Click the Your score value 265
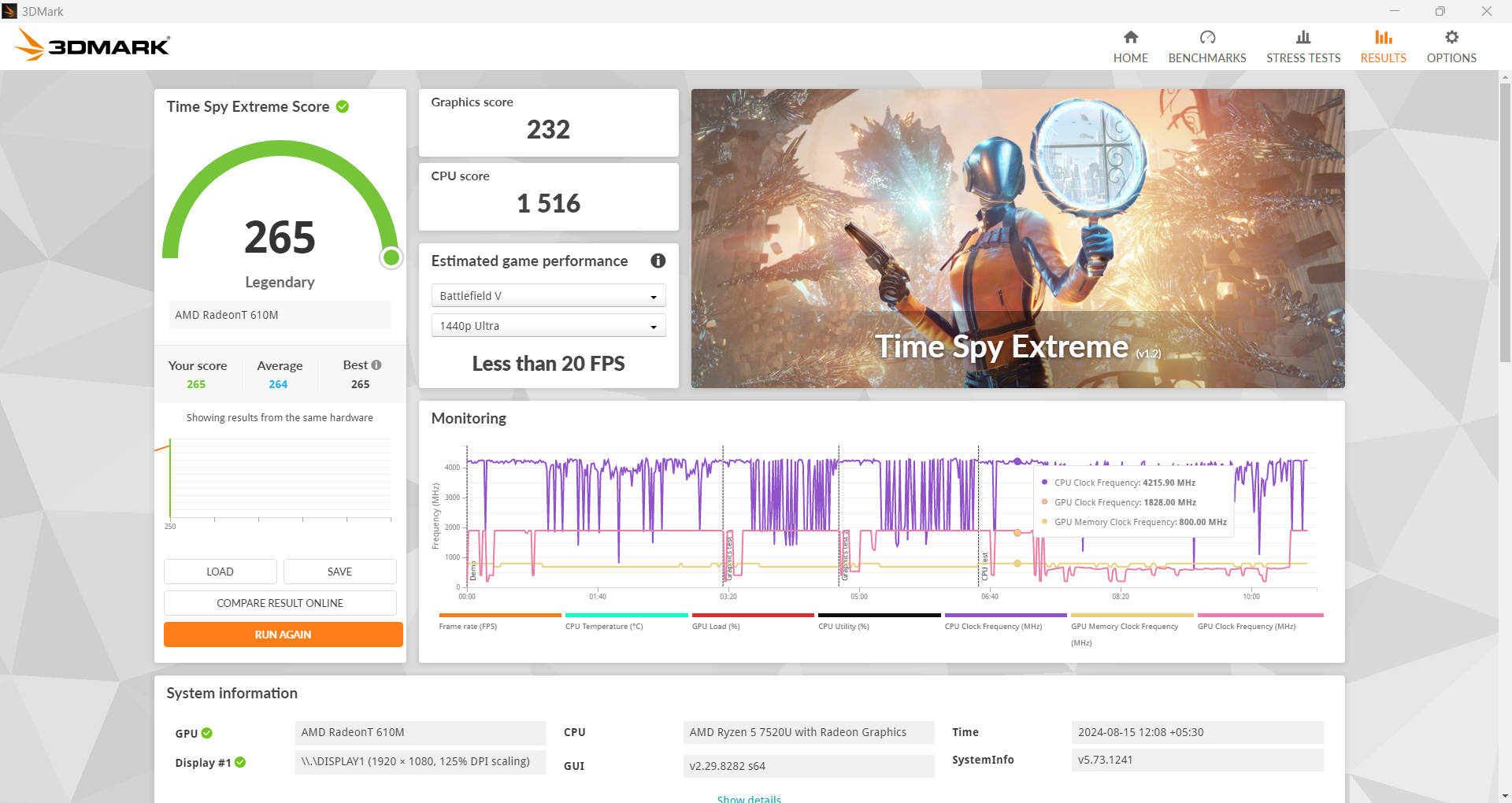Viewport: 1512px width, 803px height. click(x=196, y=384)
